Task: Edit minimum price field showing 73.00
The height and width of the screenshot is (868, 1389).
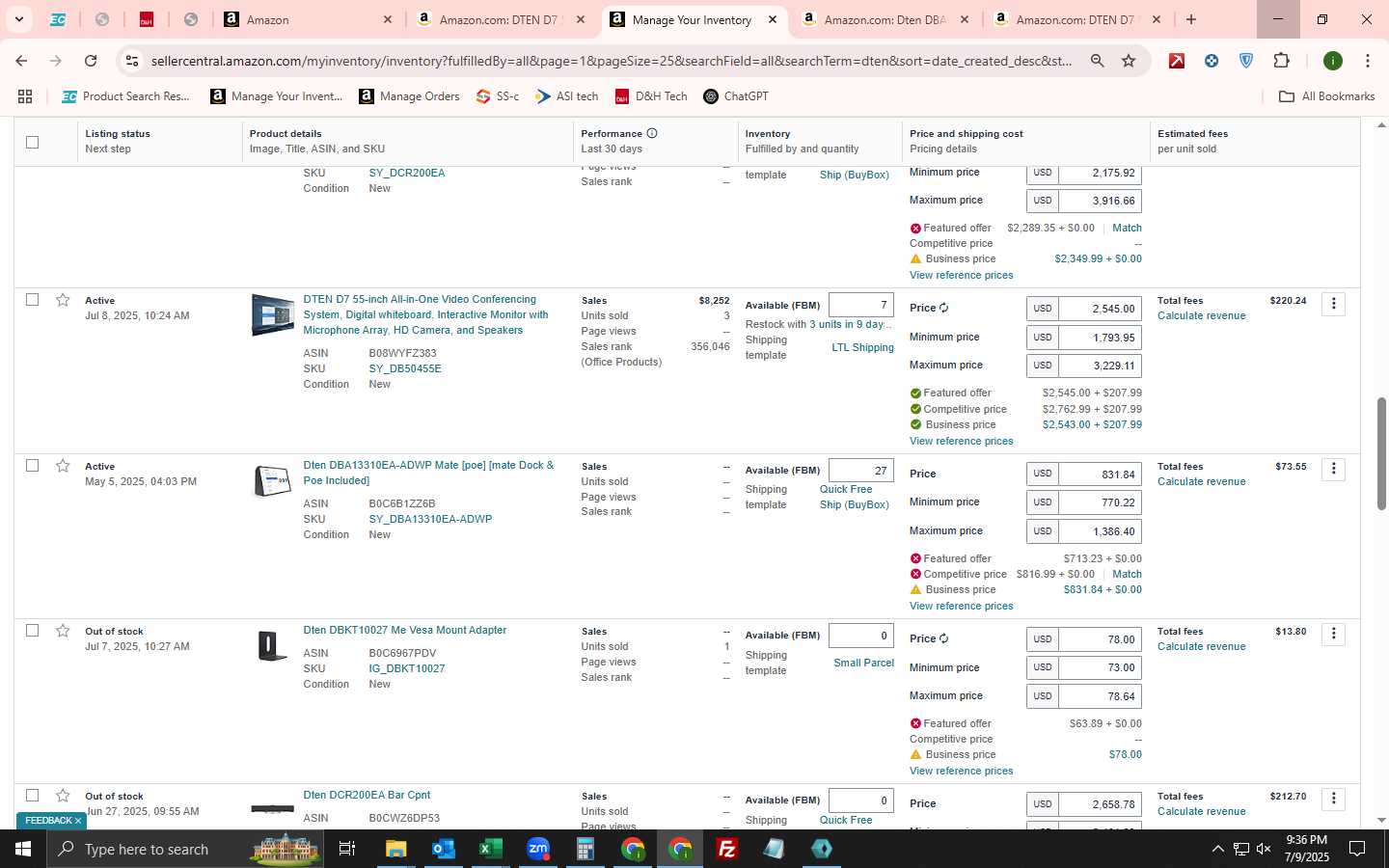Action: (1100, 667)
